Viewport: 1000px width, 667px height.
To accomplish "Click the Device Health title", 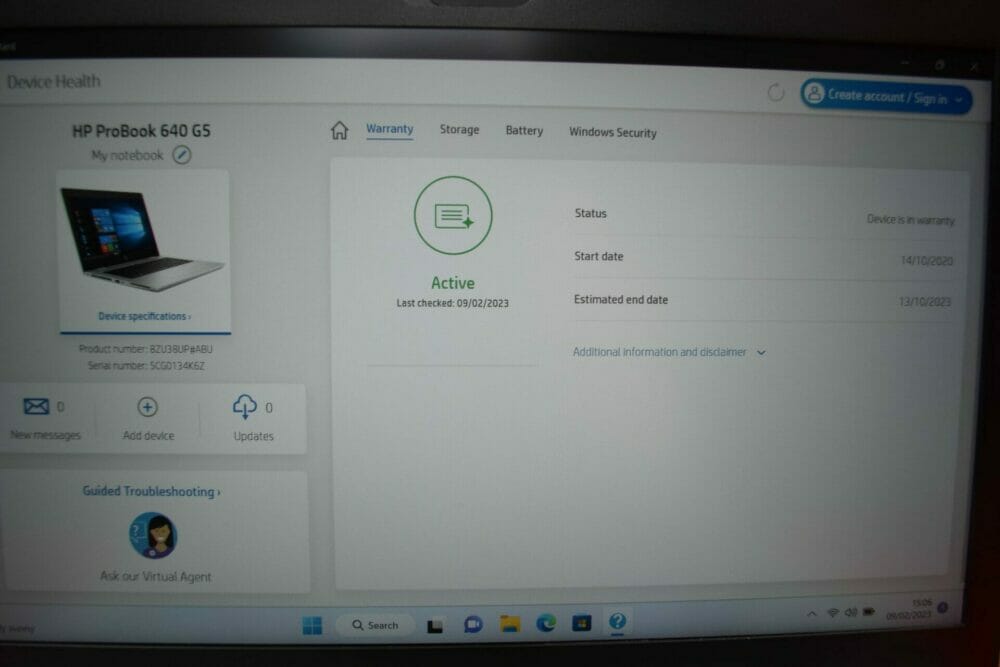I will [54, 82].
